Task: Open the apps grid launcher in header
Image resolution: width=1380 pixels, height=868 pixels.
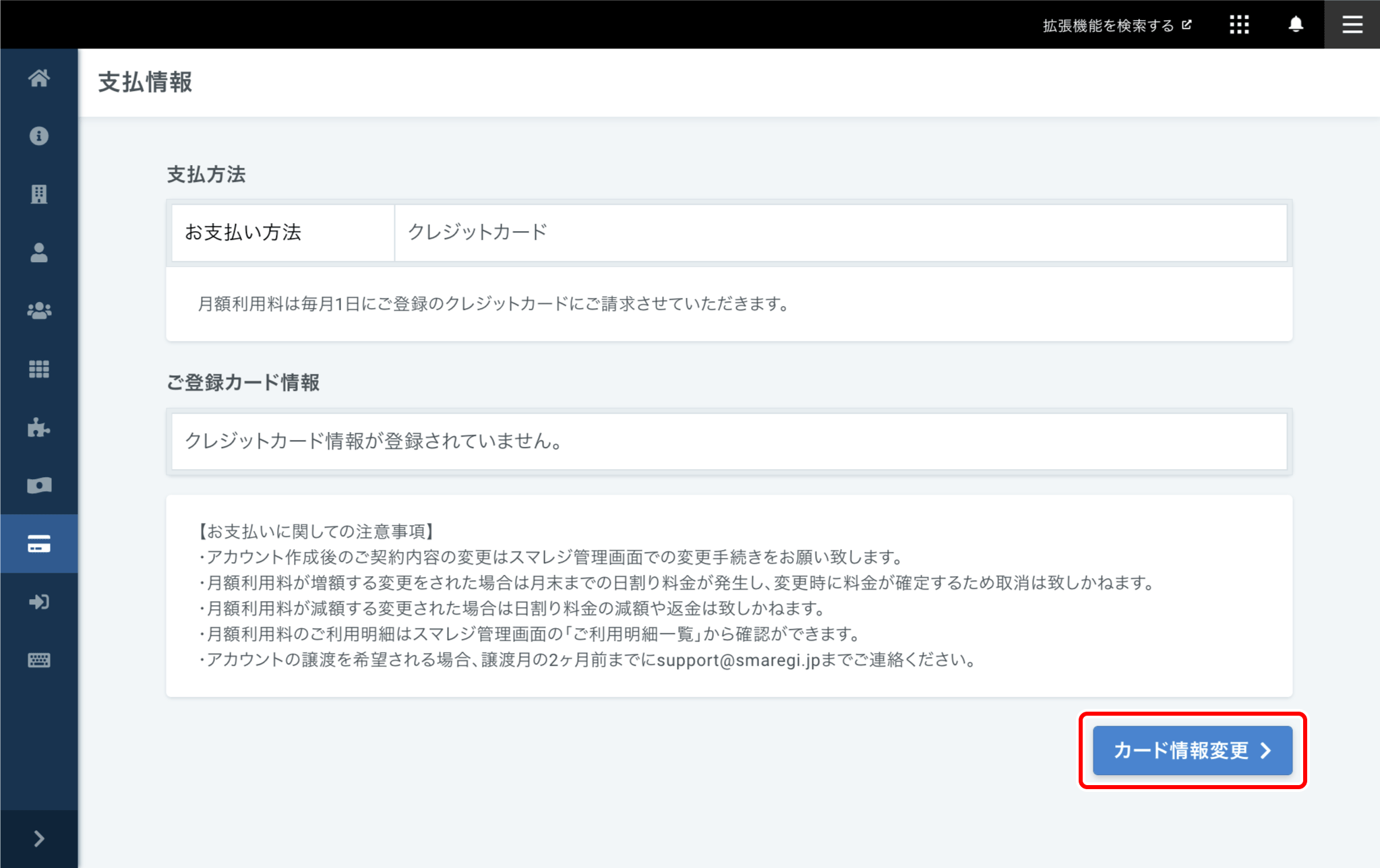Action: pyautogui.click(x=1238, y=25)
